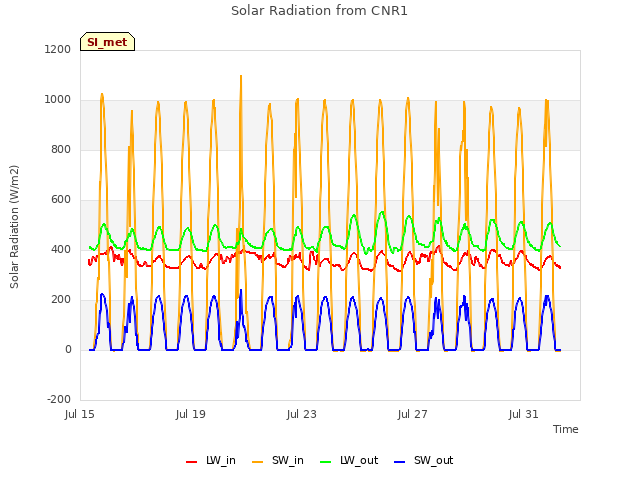
Task: Click the red LW_in legend swatch
Action: coord(191,462)
